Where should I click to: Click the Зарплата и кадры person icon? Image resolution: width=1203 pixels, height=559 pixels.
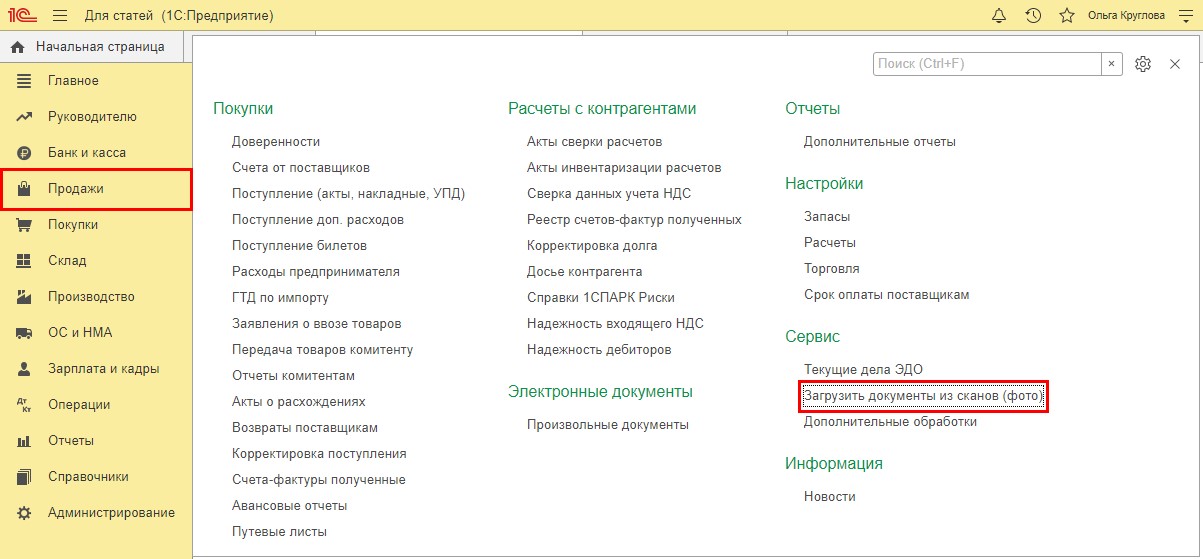(25, 369)
